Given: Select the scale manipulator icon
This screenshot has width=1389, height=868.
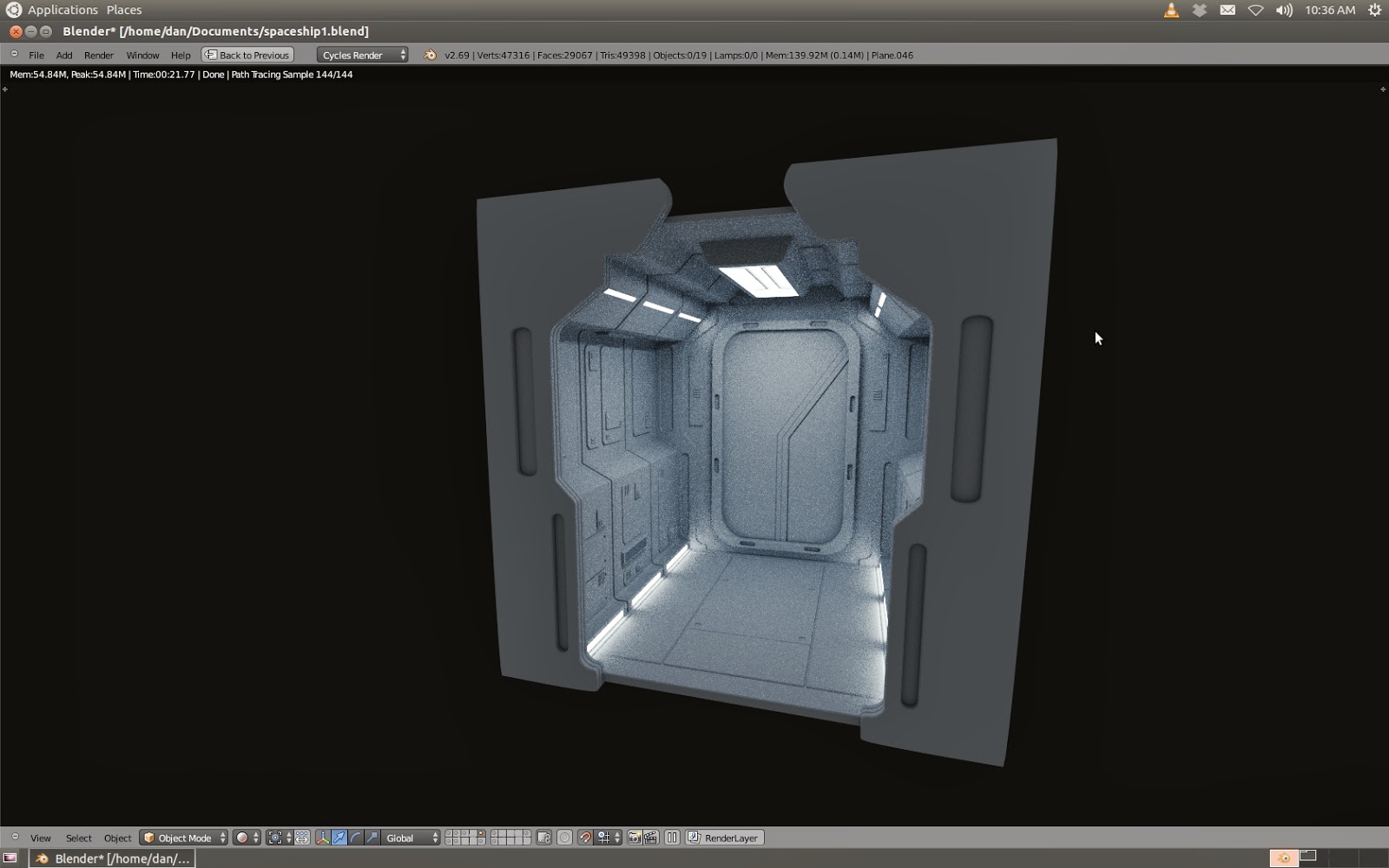Looking at the screenshot, I should coord(372,838).
